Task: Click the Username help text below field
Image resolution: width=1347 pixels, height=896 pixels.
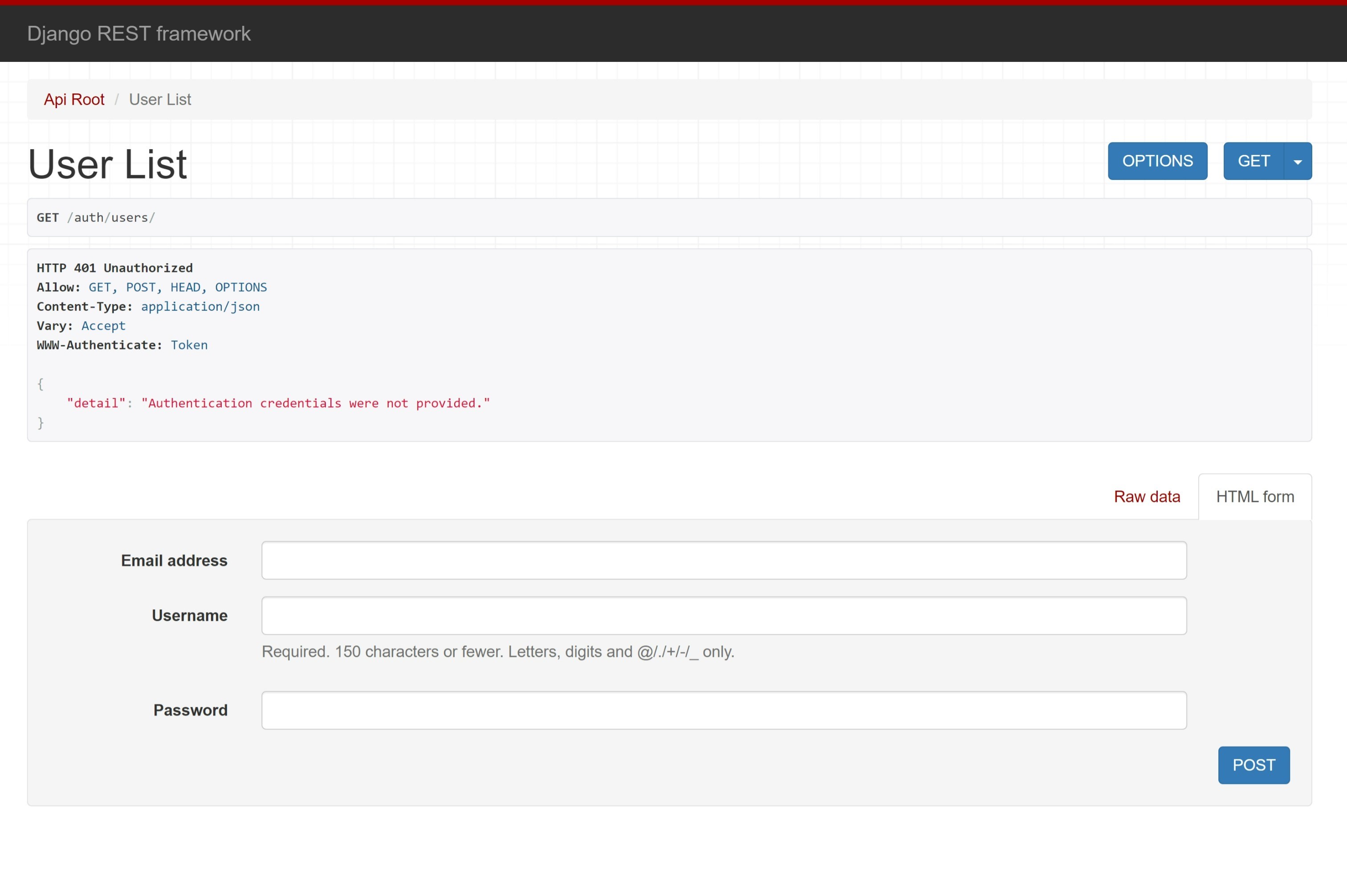Action: tap(497, 652)
